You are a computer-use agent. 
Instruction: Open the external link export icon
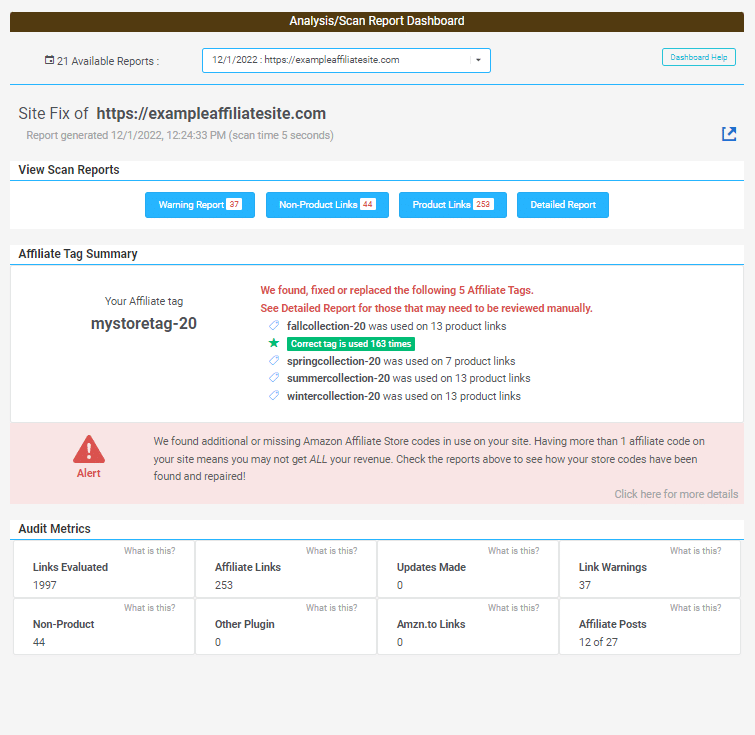[x=729, y=134]
